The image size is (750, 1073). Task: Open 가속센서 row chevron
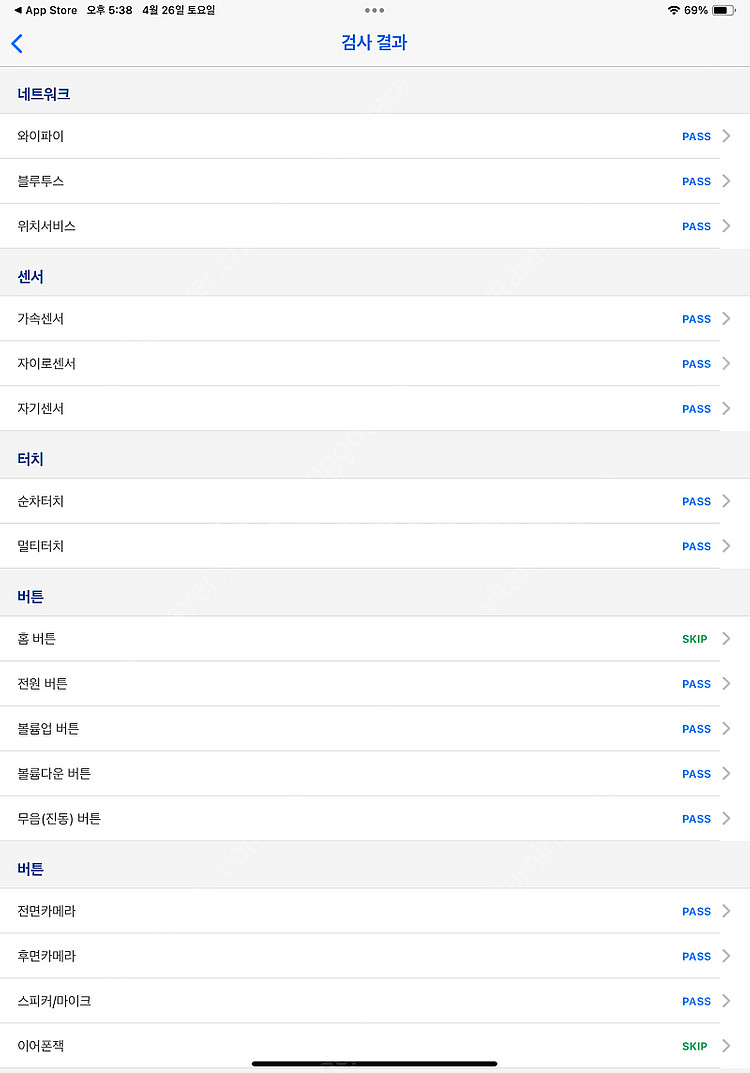point(726,319)
